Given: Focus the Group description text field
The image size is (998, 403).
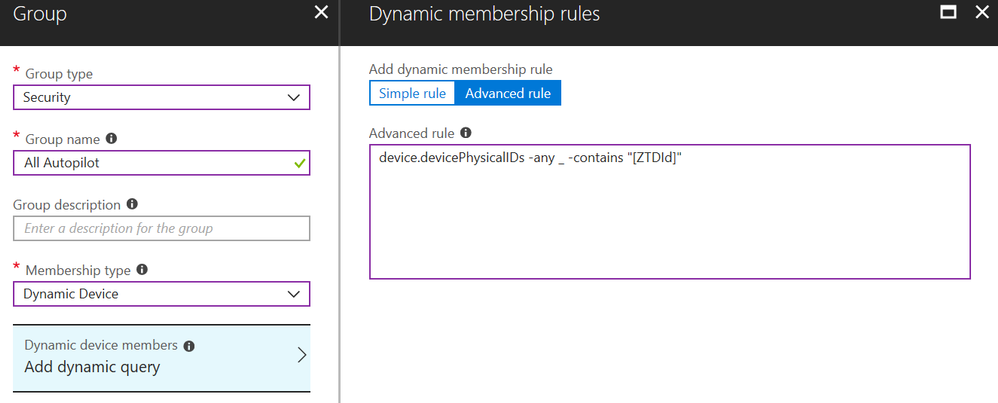Looking at the screenshot, I should click(x=161, y=228).
